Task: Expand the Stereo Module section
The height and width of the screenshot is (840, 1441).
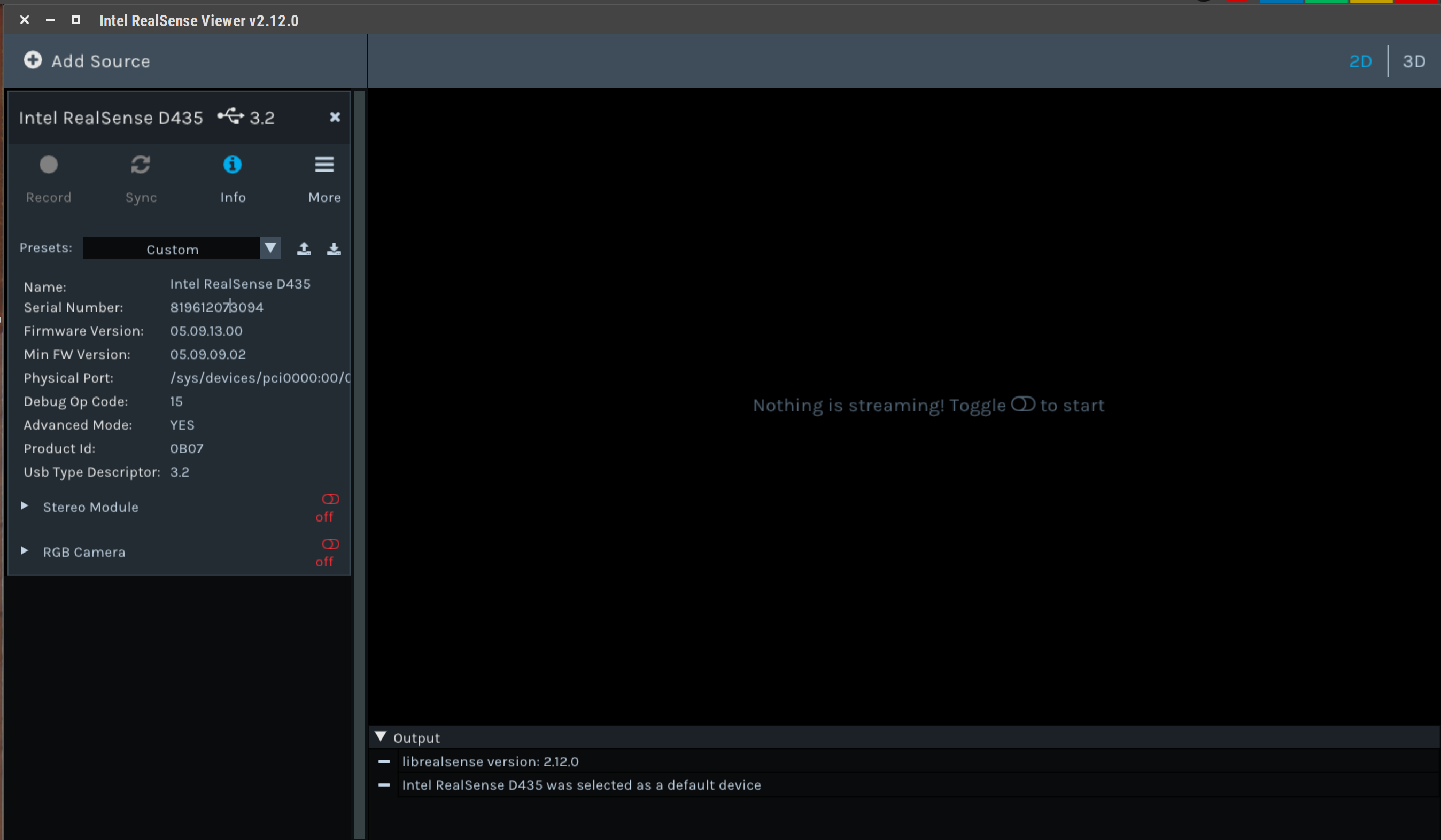Action: tap(25, 506)
